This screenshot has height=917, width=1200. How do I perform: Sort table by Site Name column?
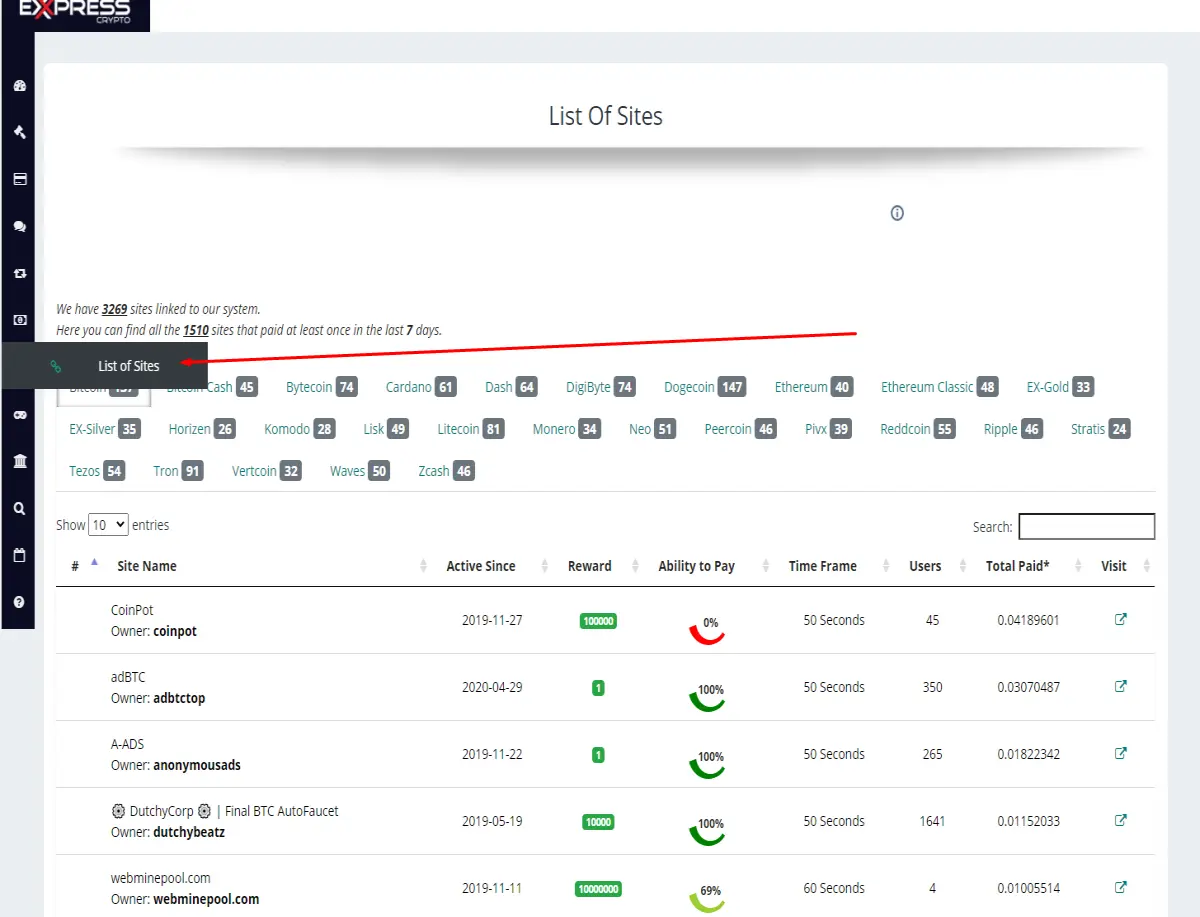click(x=147, y=566)
